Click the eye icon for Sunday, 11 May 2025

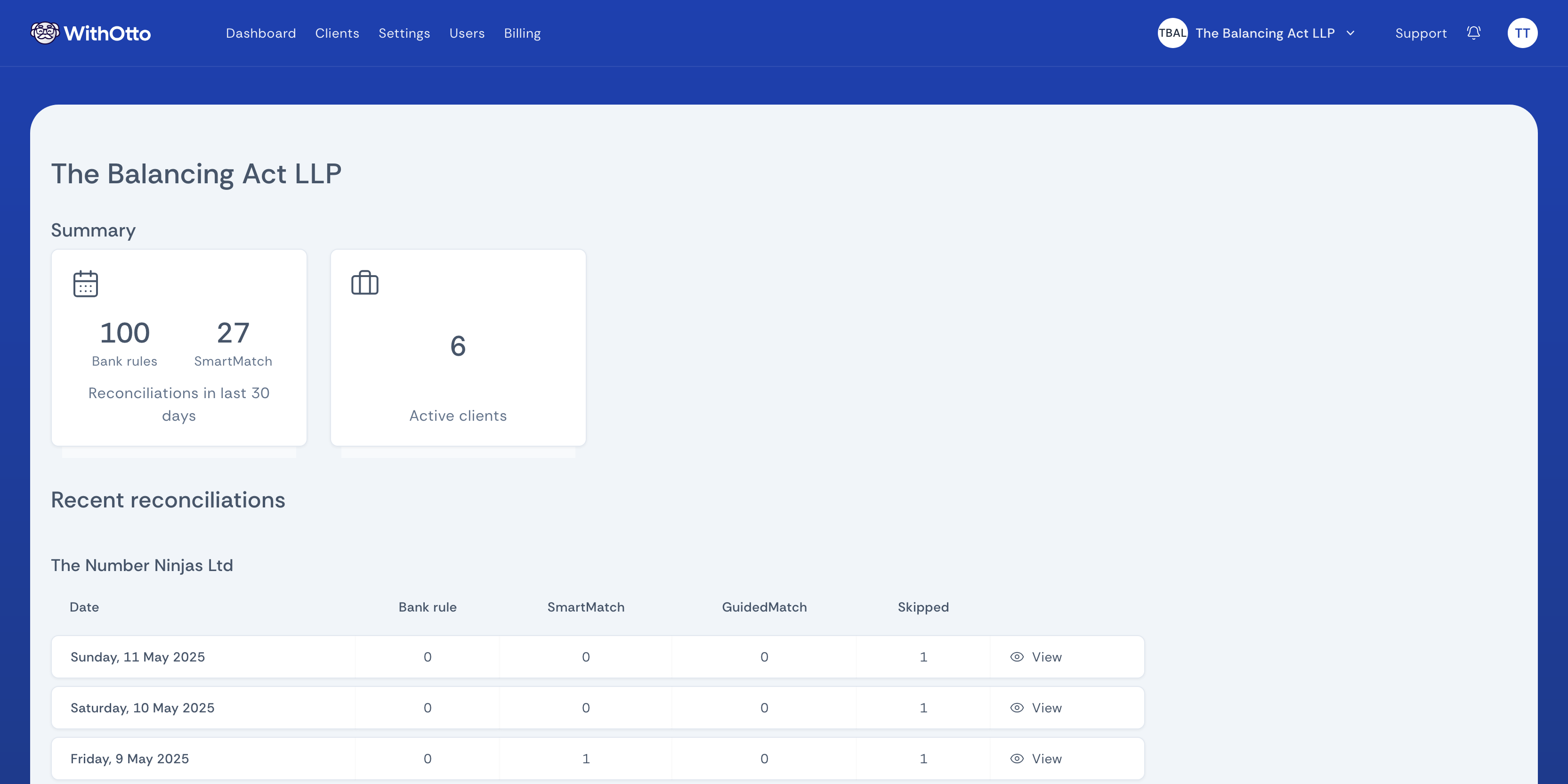click(1017, 657)
